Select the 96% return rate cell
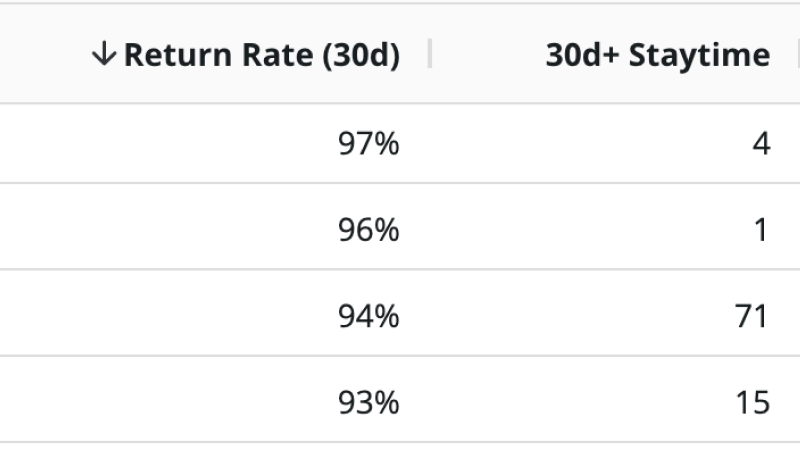 pos(369,231)
